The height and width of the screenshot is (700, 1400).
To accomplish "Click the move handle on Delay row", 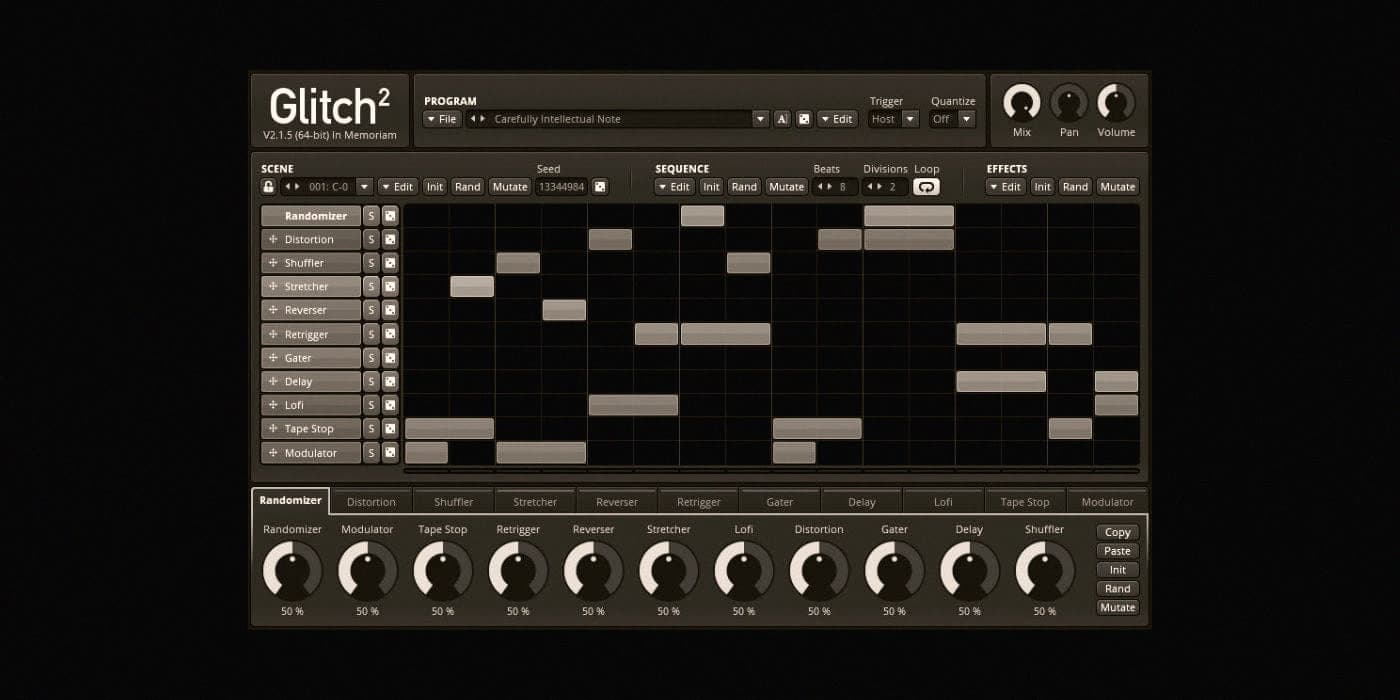I will [x=273, y=382].
